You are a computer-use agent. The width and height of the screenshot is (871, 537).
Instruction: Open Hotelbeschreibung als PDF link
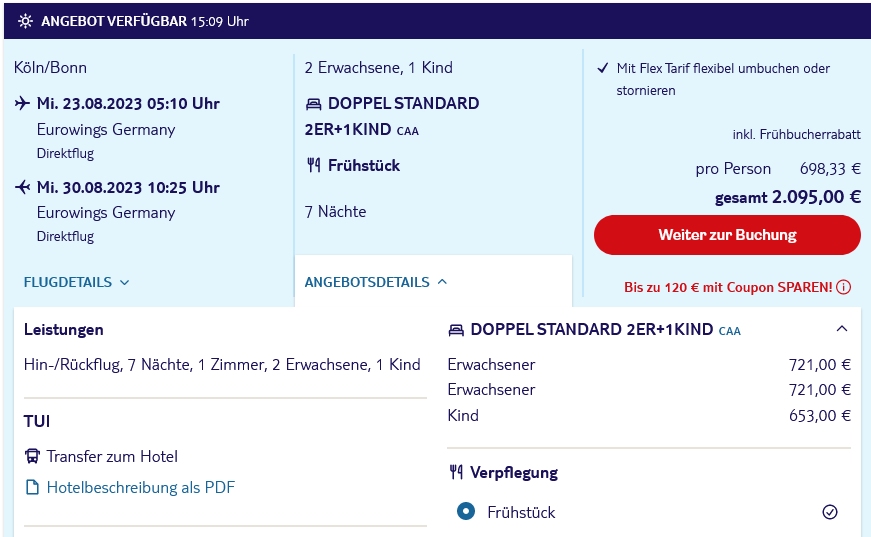(x=141, y=488)
